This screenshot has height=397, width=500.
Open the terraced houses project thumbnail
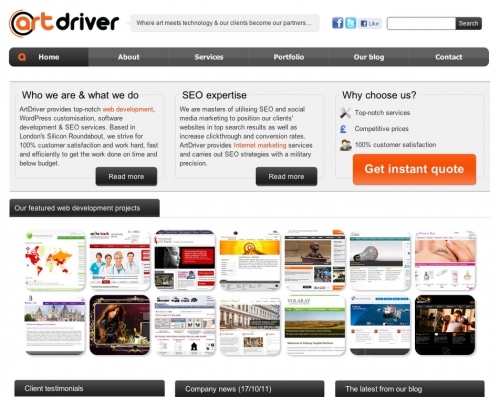tap(250, 325)
